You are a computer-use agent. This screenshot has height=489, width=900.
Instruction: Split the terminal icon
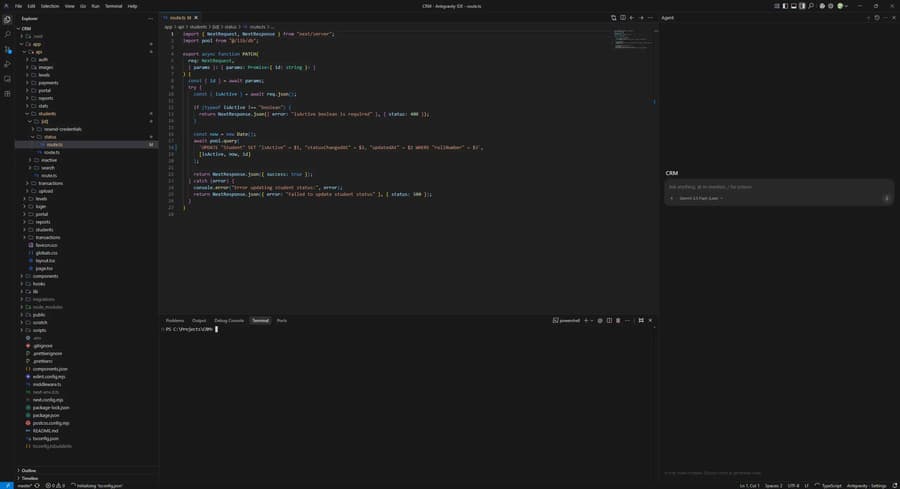click(609, 320)
